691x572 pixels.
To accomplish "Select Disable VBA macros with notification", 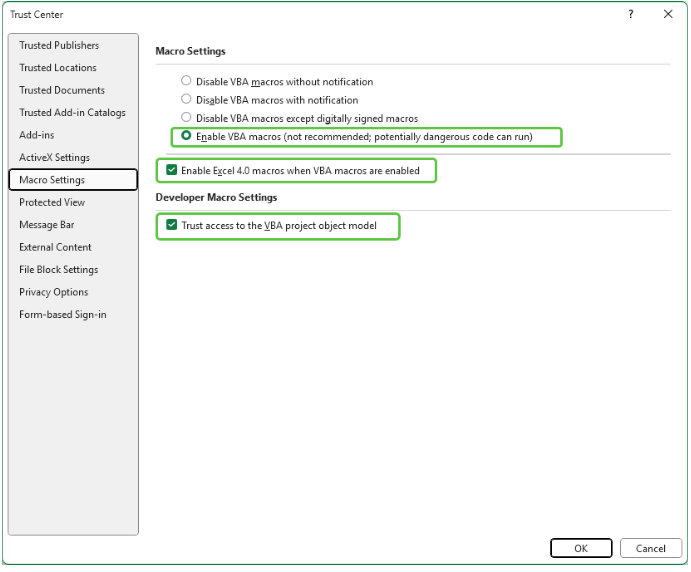I will [x=186, y=100].
